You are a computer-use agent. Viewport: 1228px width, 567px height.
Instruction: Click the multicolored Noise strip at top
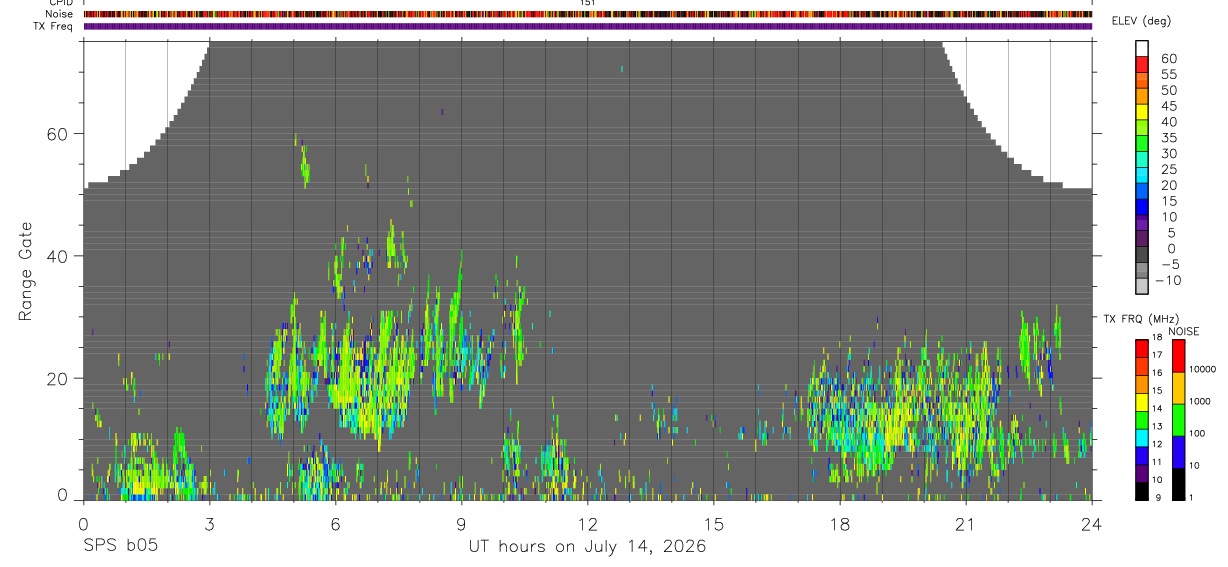tap(588, 14)
